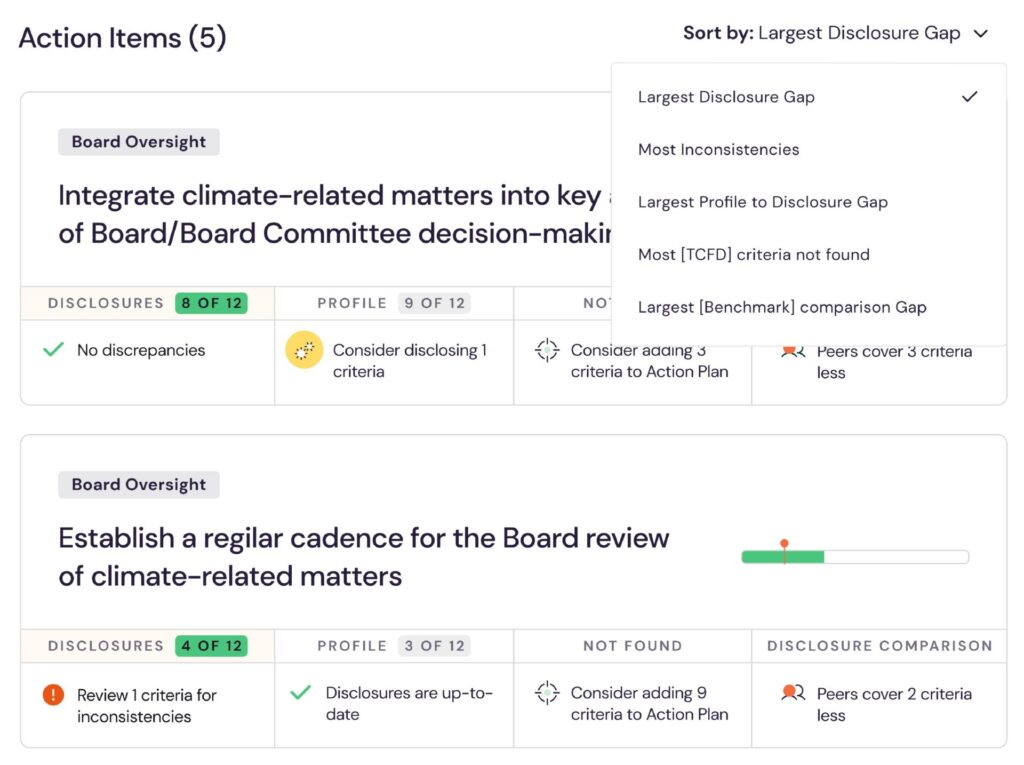This screenshot has width=1024, height=765.
Task: Toggle the checkmark on "Largest Disclosure Gap"
Action: tap(969, 97)
